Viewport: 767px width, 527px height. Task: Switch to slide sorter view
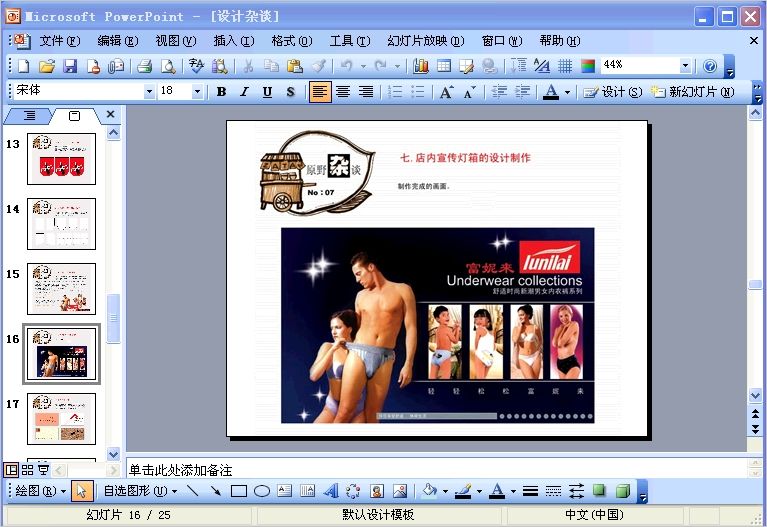click(x=27, y=470)
